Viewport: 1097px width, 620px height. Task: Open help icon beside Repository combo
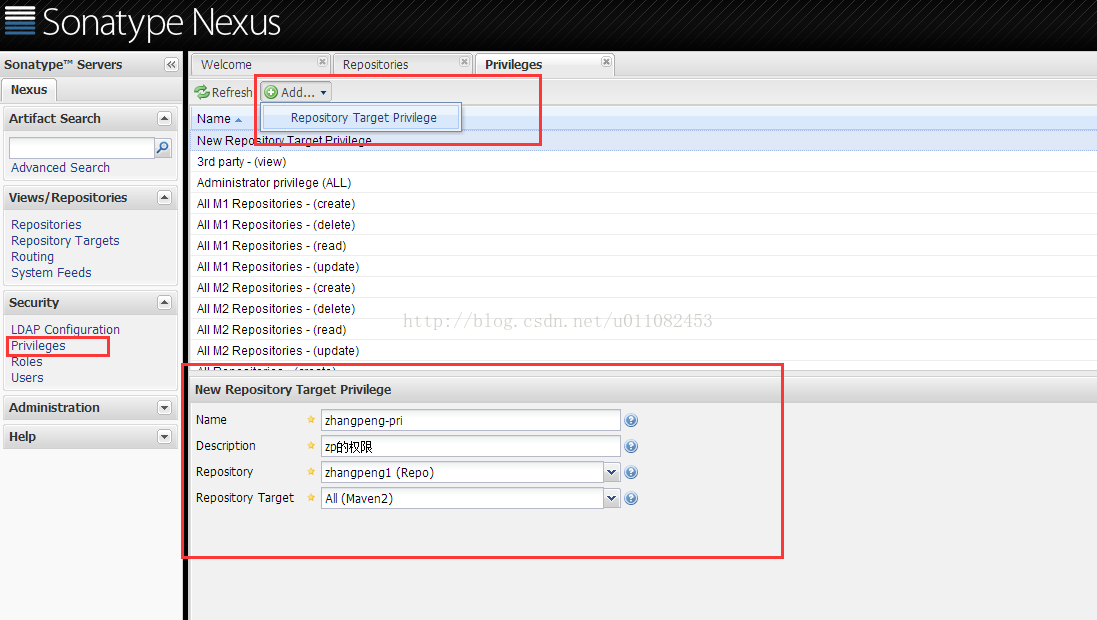point(631,472)
